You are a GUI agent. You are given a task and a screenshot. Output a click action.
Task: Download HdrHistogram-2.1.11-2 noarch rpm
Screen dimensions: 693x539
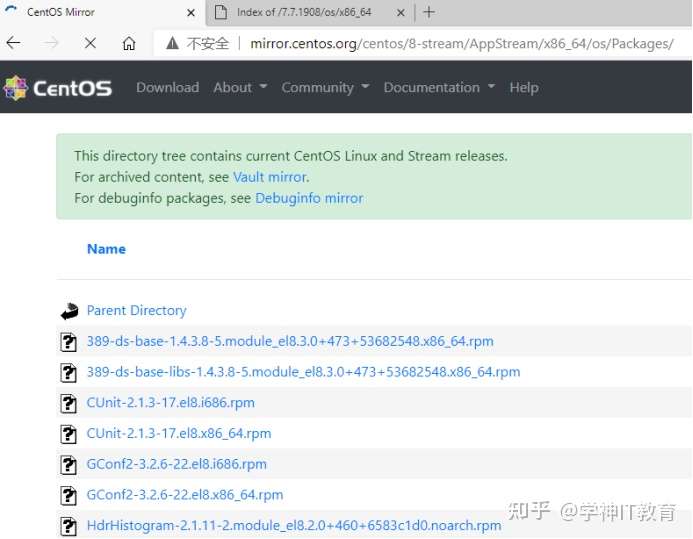tap(294, 526)
